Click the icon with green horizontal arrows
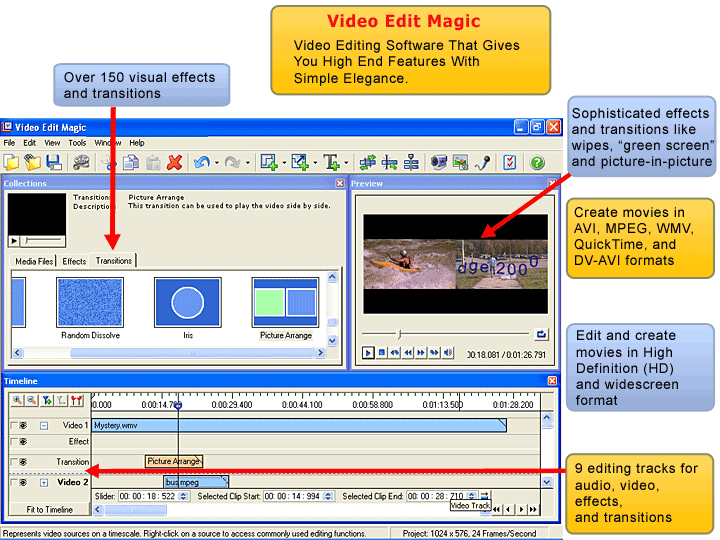 (367, 162)
